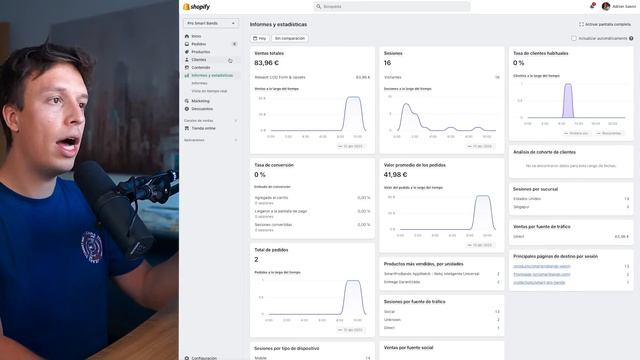Click the Shopify logo
The height and width of the screenshot is (360, 640).
(x=197, y=7)
